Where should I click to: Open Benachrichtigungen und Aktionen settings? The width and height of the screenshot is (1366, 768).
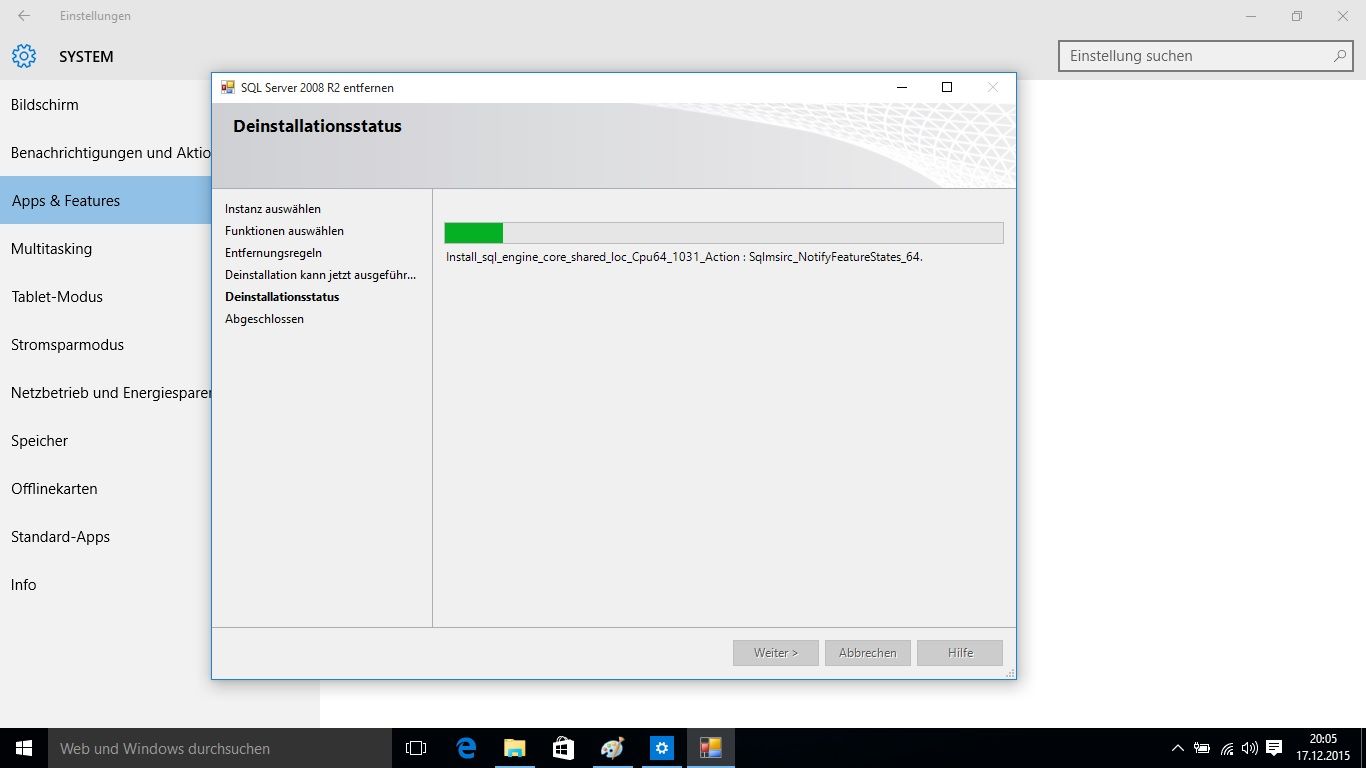tap(105, 152)
